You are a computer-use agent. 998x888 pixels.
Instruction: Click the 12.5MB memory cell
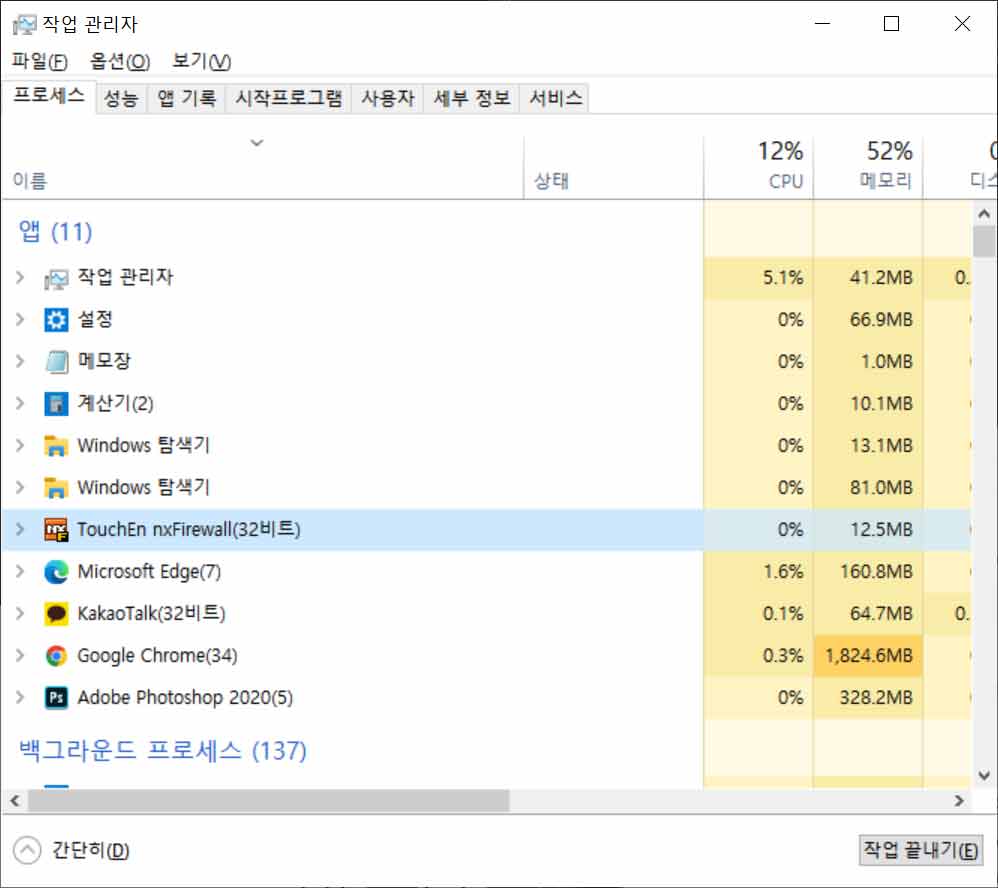[868, 530]
